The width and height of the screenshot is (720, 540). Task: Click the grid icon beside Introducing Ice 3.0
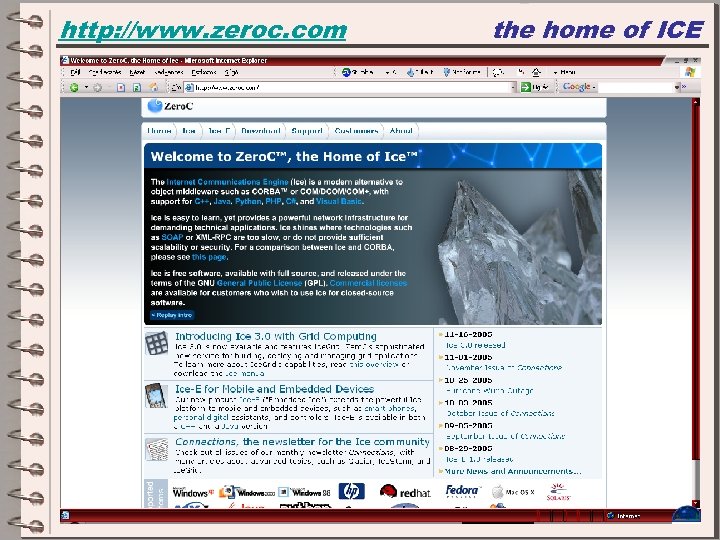tap(157, 343)
